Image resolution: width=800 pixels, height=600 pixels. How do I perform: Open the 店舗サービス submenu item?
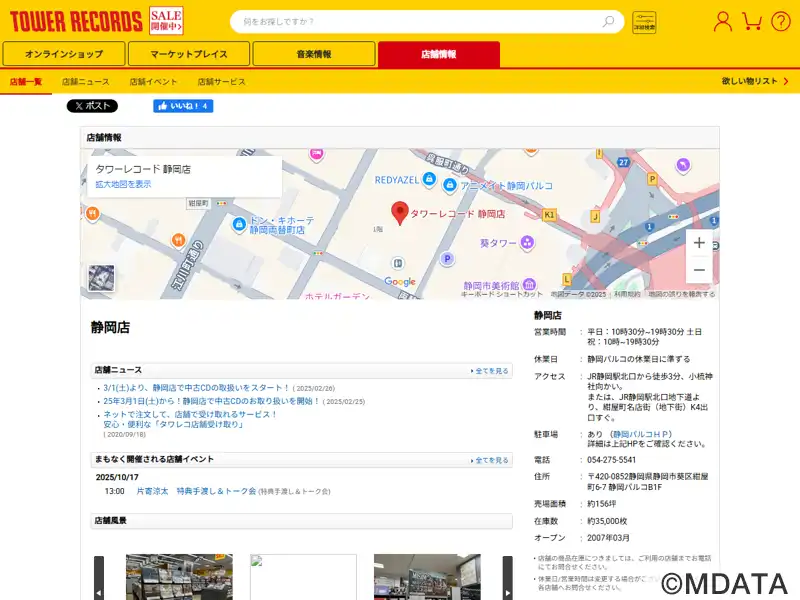point(221,82)
